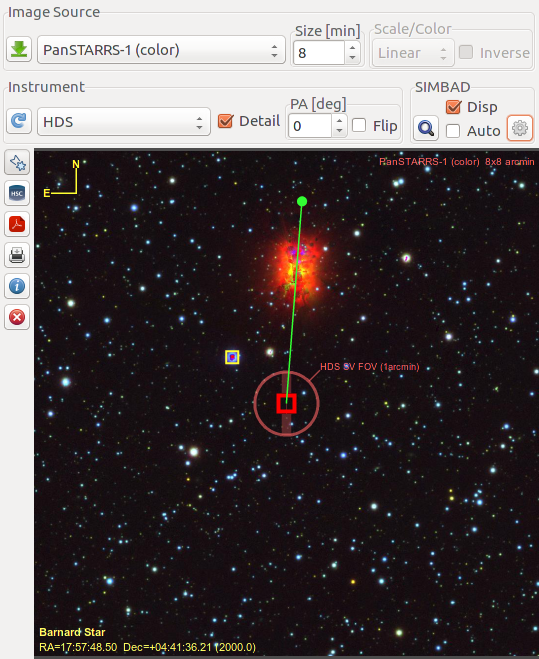Click the green dot proper-motion endpoint
Viewport: 539px width, 659px height.
(x=302, y=201)
